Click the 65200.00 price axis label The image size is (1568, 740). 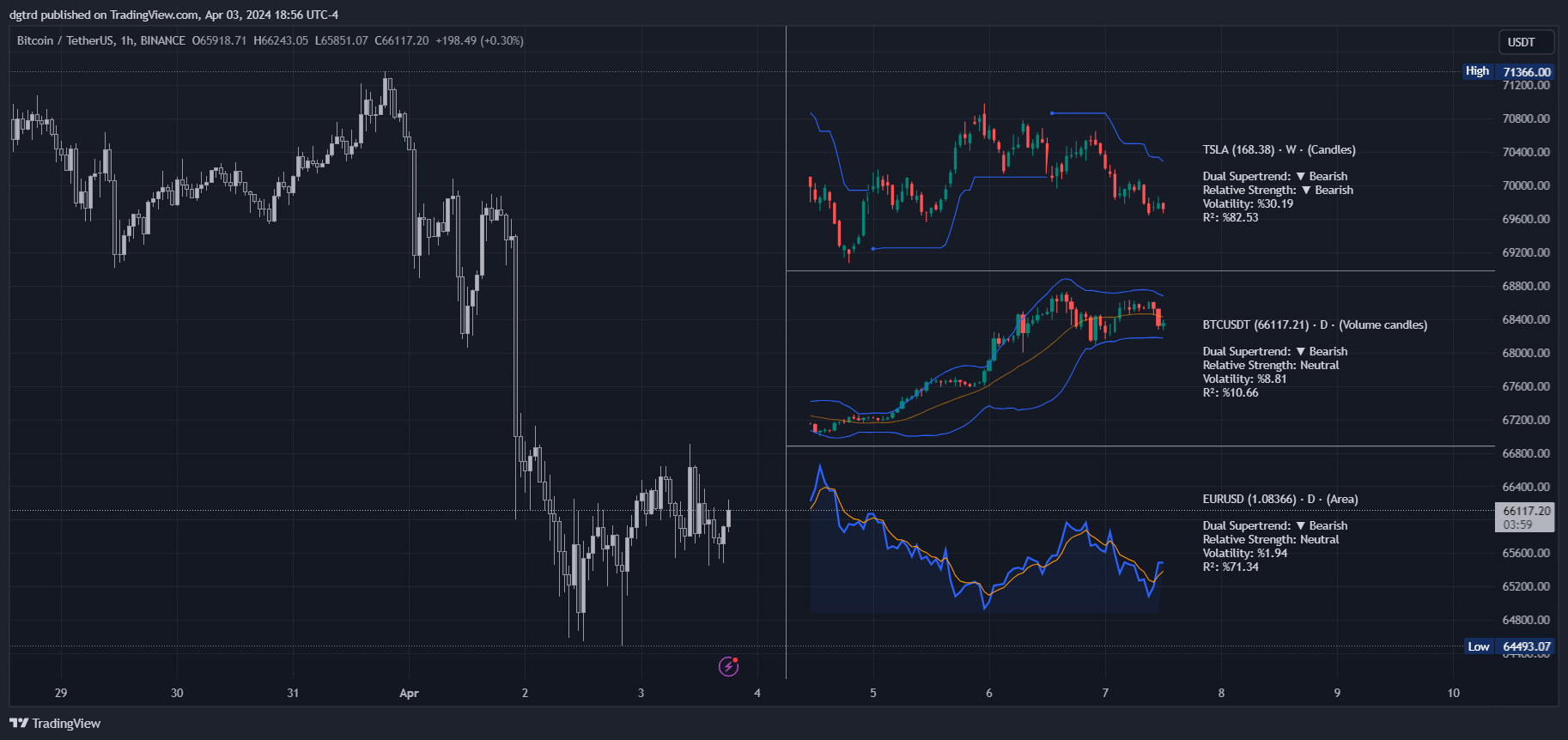click(1526, 586)
